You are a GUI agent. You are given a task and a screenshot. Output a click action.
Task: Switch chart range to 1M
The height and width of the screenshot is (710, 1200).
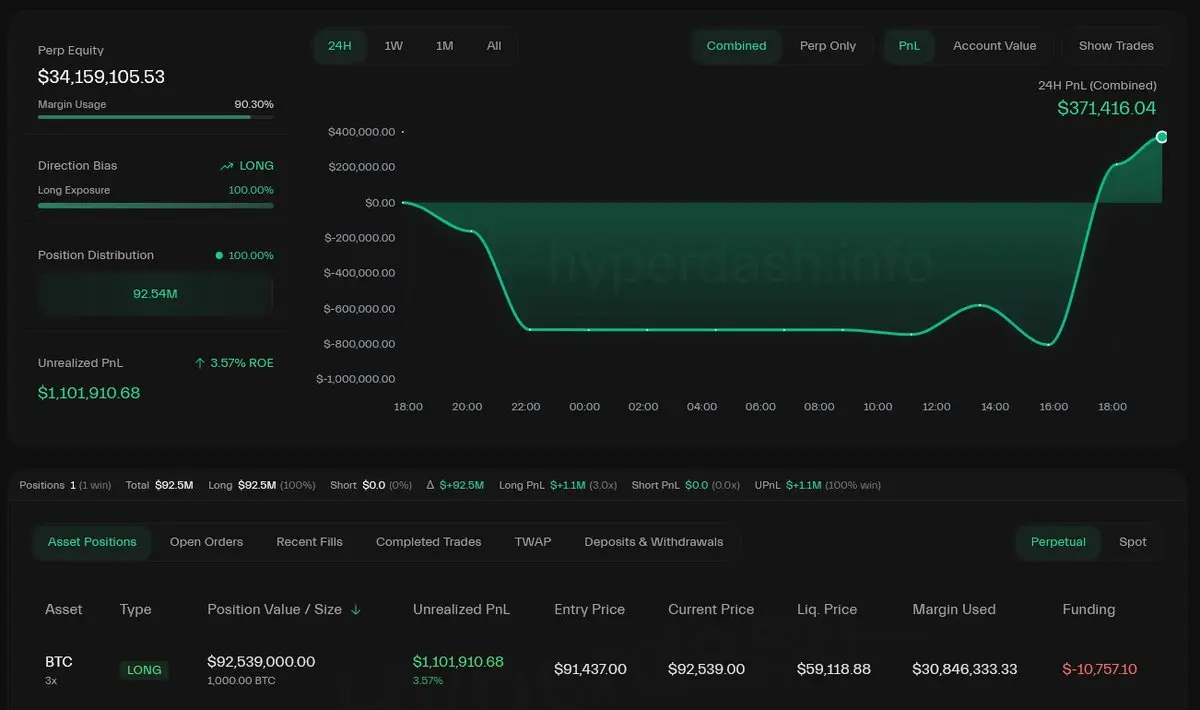[x=444, y=46]
